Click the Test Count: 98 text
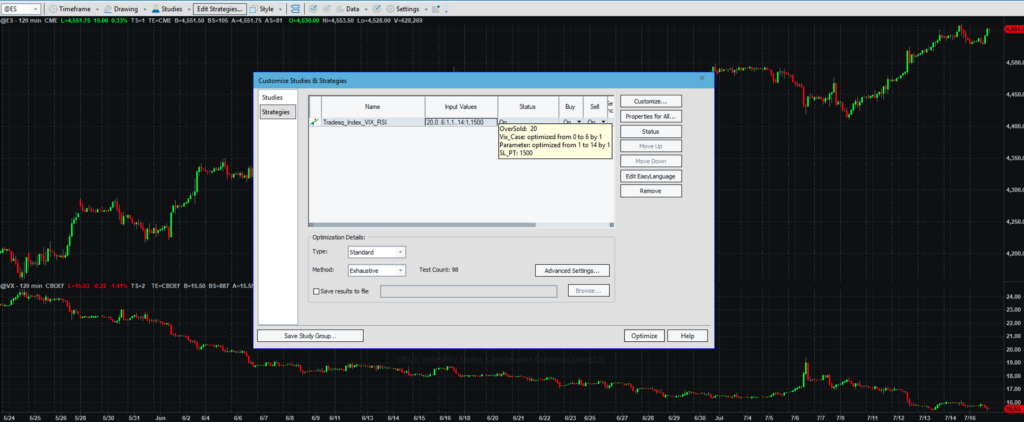Screen dimensions: 1024x422 tap(439, 269)
